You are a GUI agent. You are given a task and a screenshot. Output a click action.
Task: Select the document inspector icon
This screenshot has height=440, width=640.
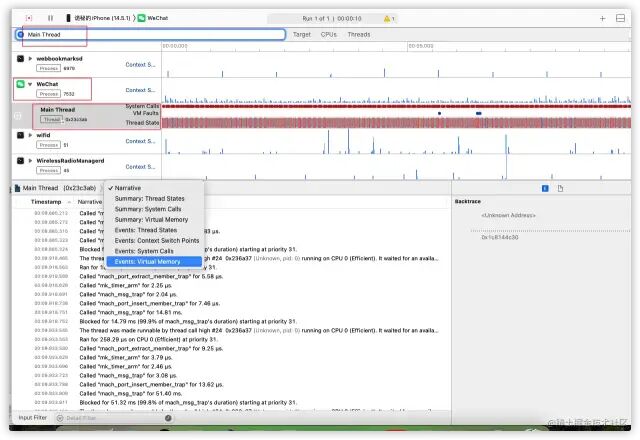[560, 189]
